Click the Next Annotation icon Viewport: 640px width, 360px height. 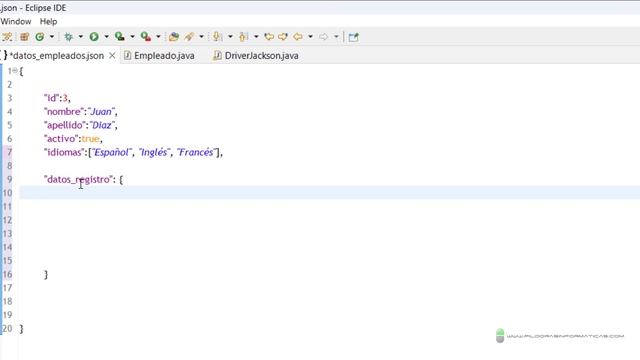pos(218,37)
